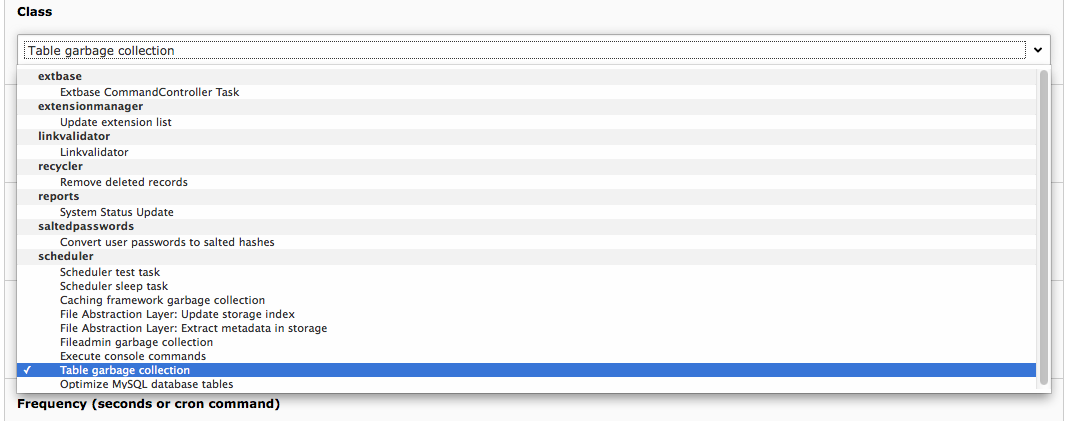The height and width of the screenshot is (421, 1069).
Task: Pick Remove deleted records option
Action: (x=124, y=182)
